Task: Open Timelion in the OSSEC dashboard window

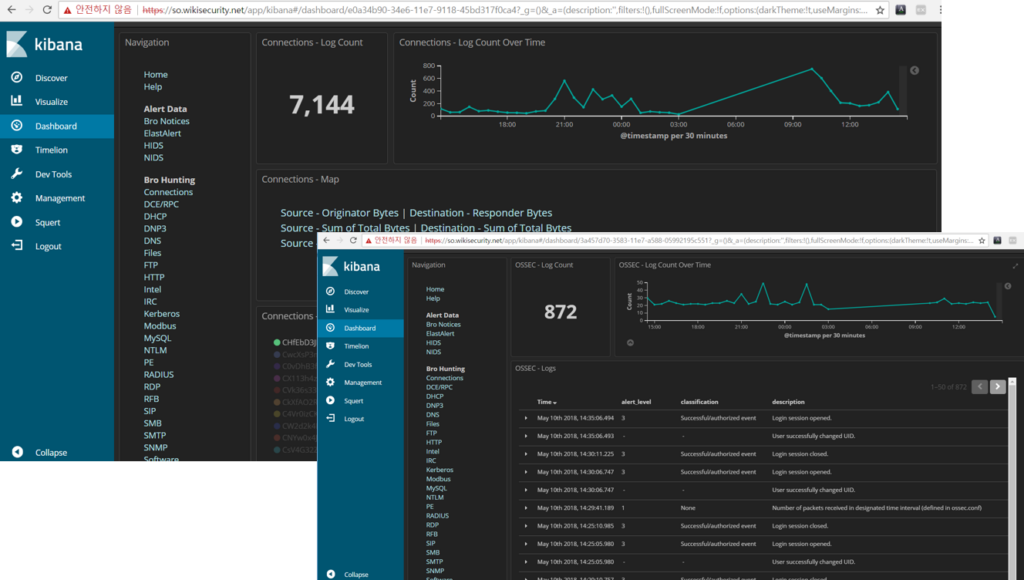Action: pos(356,346)
